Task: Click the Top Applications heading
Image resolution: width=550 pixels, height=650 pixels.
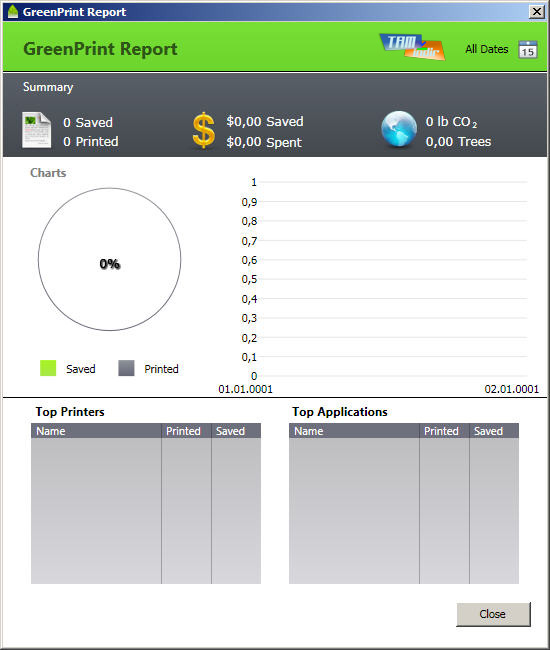Action: [340, 412]
